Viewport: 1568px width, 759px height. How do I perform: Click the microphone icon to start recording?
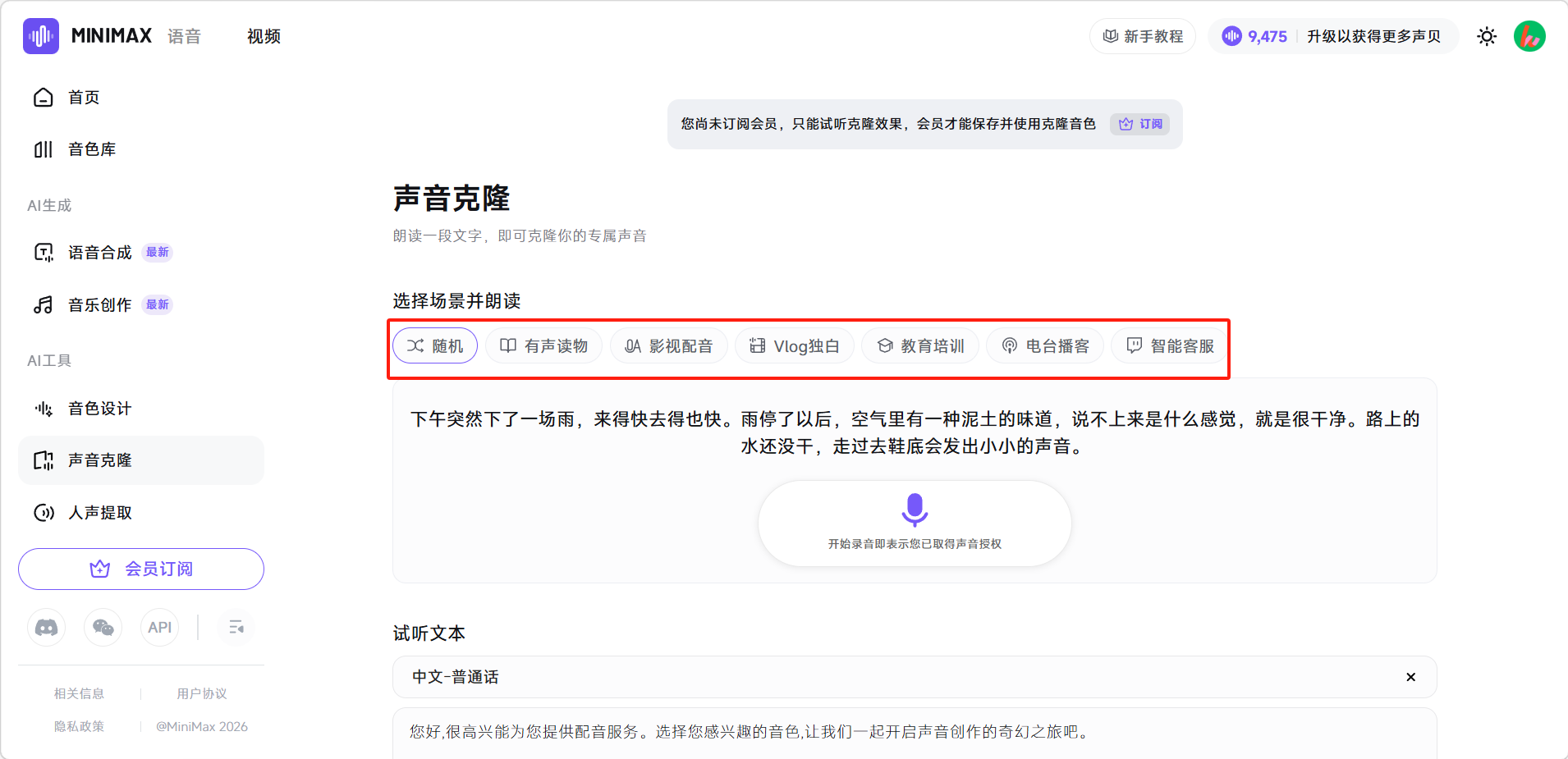[x=915, y=510]
